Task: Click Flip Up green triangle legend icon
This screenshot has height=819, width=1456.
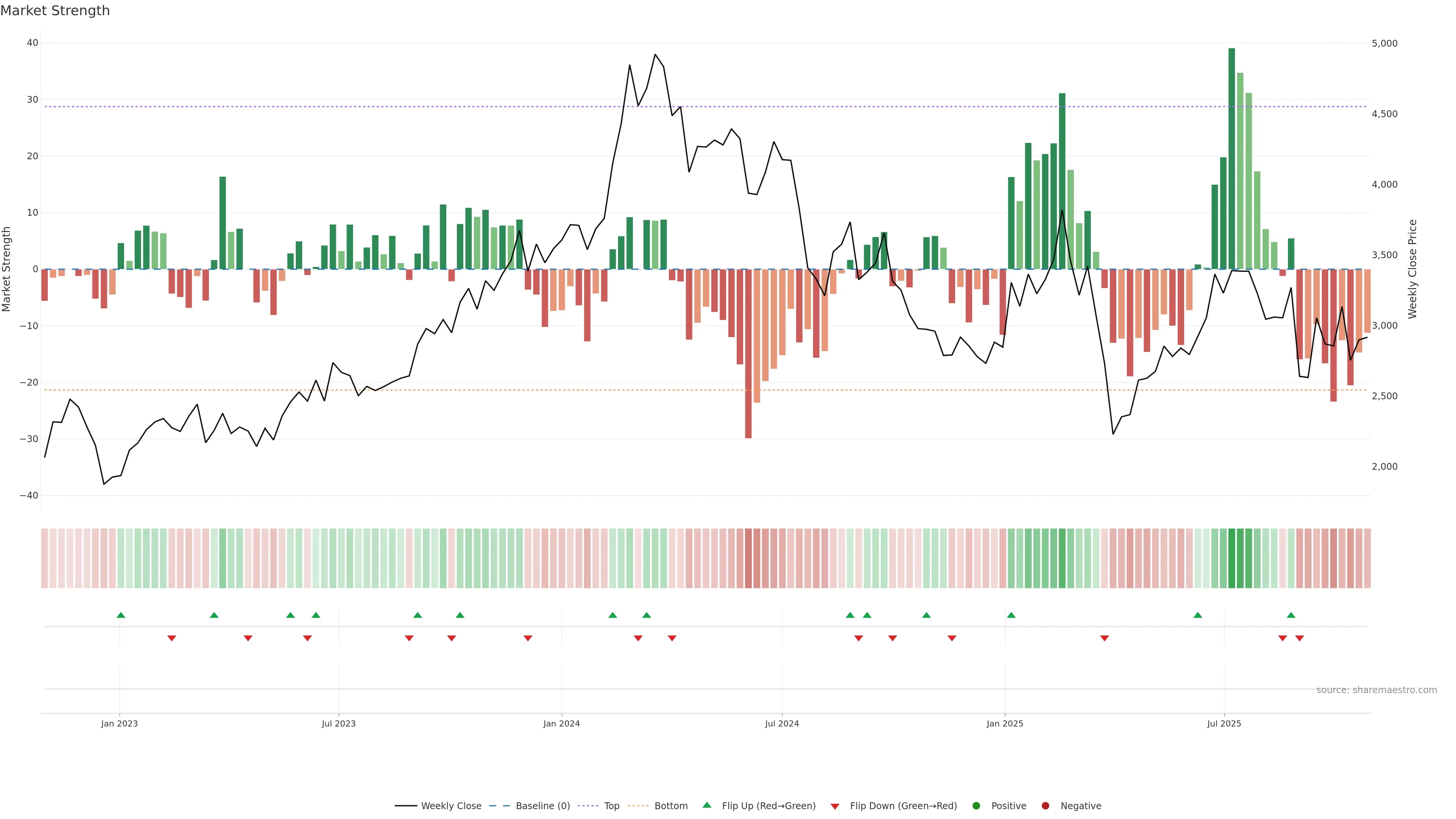Action: [x=706, y=805]
